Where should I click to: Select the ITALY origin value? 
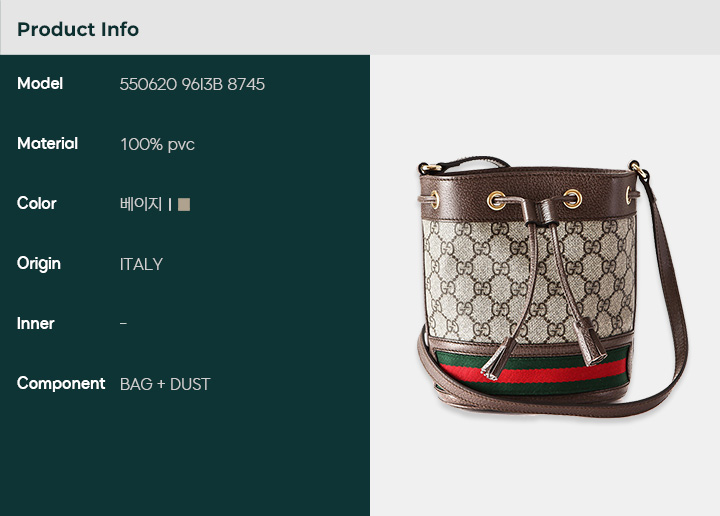[x=141, y=264]
